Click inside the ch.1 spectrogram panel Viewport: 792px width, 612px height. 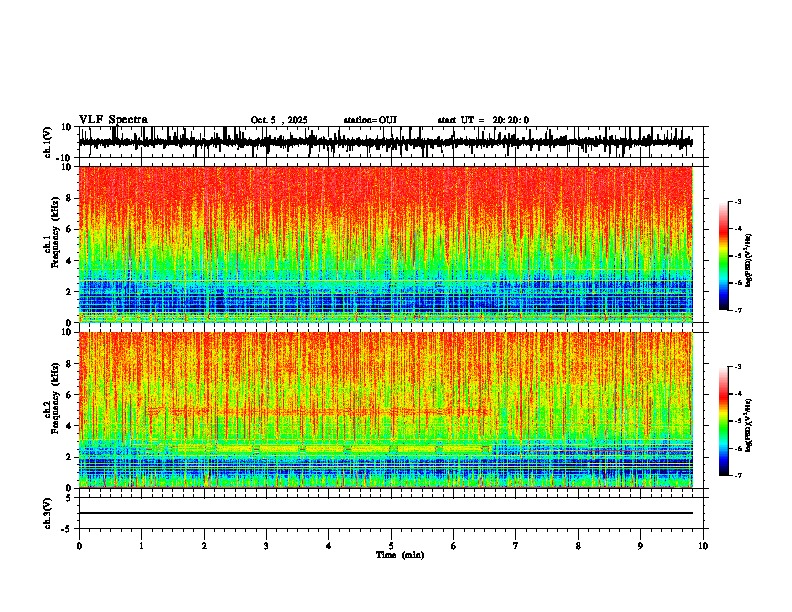tap(386, 244)
